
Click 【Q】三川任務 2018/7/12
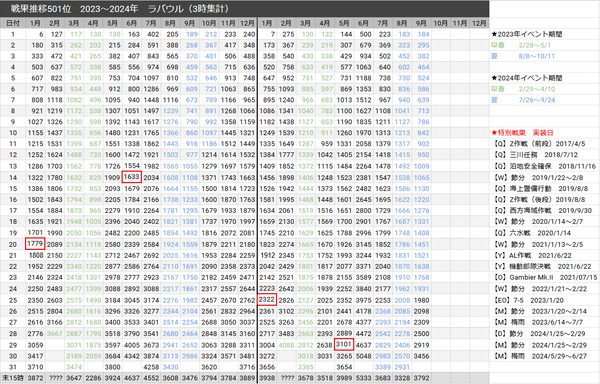[535, 155]
